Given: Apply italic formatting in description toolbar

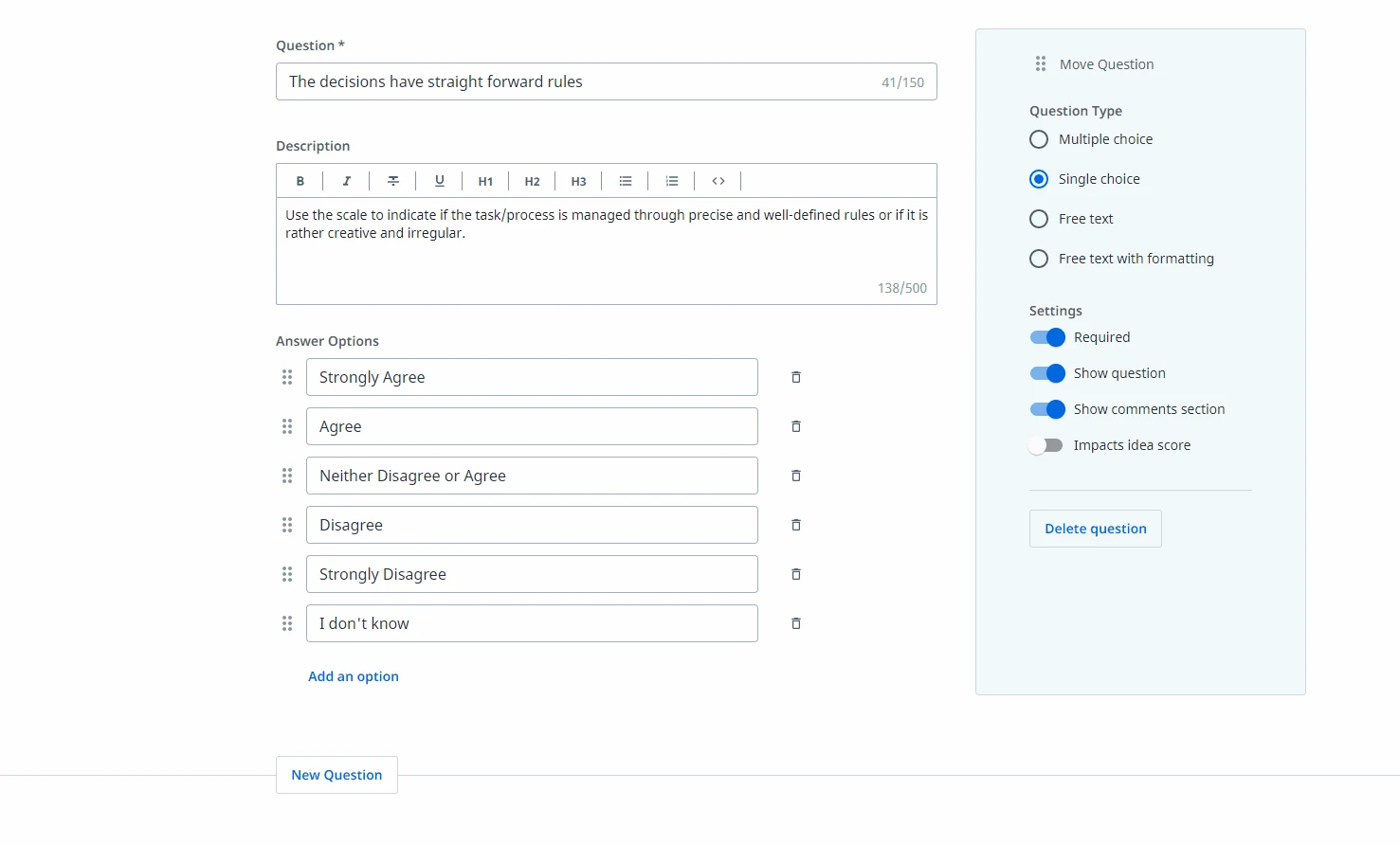Looking at the screenshot, I should tap(346, 181).
